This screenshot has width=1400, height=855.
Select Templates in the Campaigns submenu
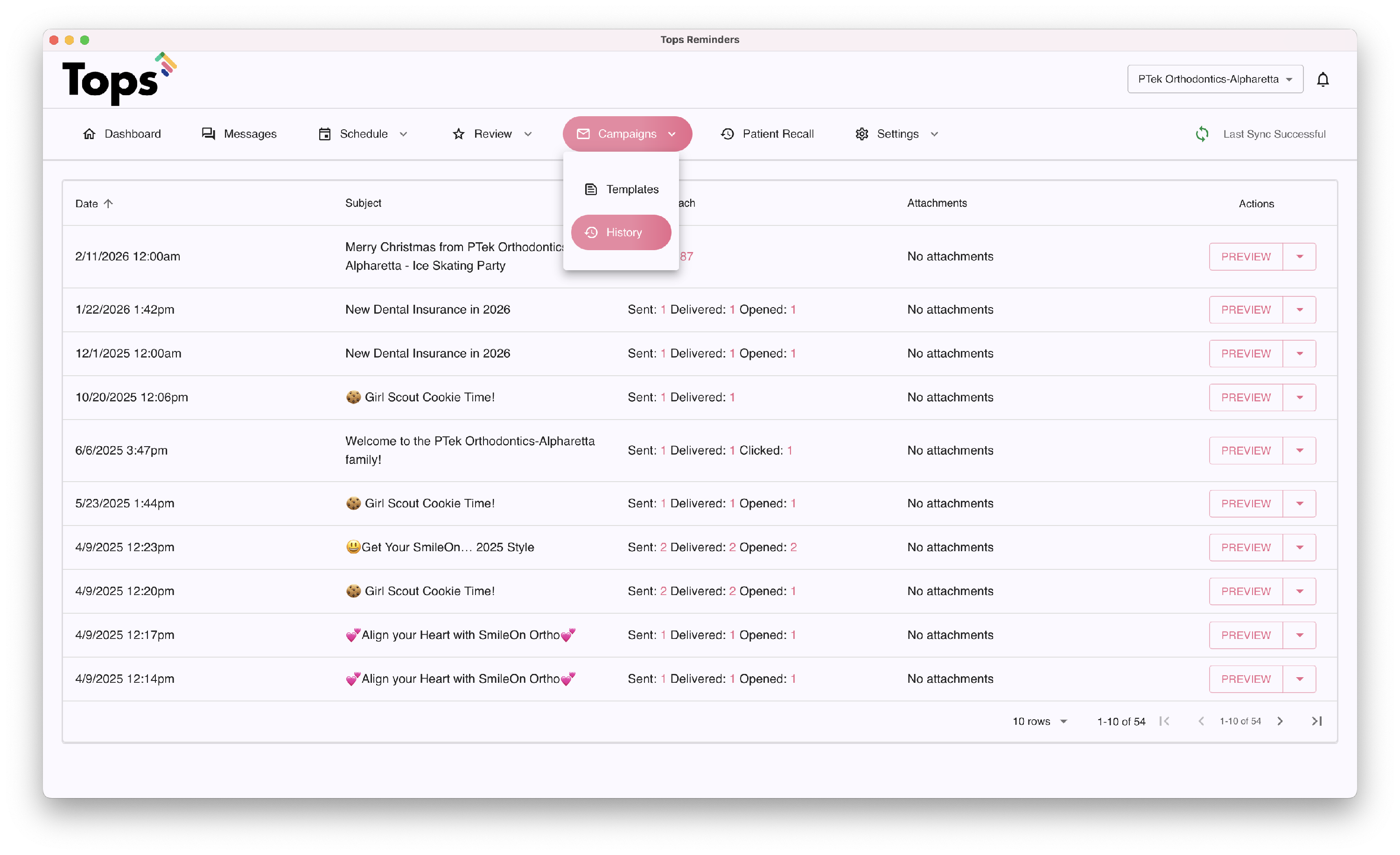[621, 189]
